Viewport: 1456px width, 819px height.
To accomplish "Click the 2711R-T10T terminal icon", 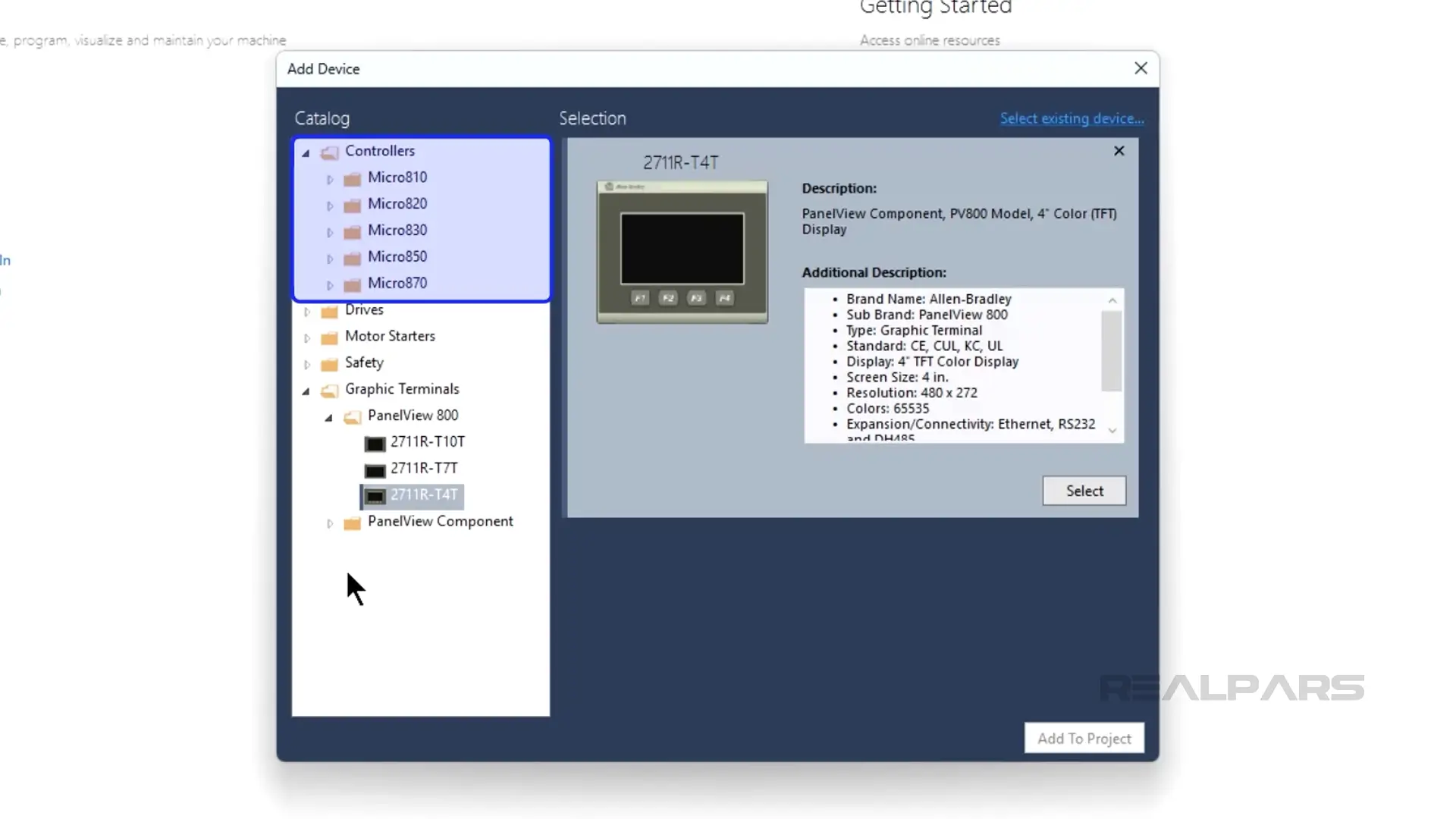I will (x=375, y=444).
